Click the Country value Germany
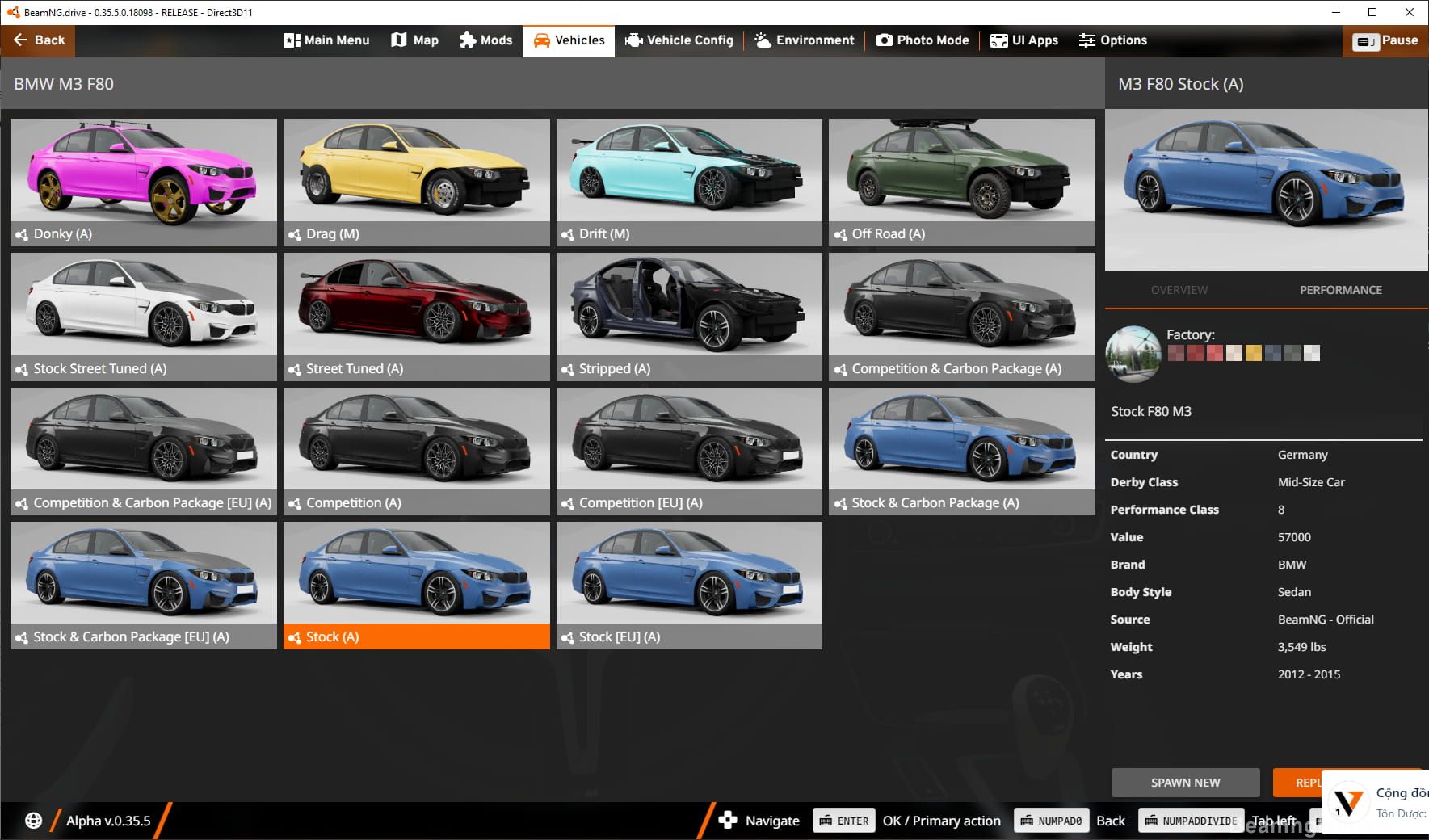The height and width of the screenshot is (840, 1429). pyautogui.click(x=1302, y=455)
